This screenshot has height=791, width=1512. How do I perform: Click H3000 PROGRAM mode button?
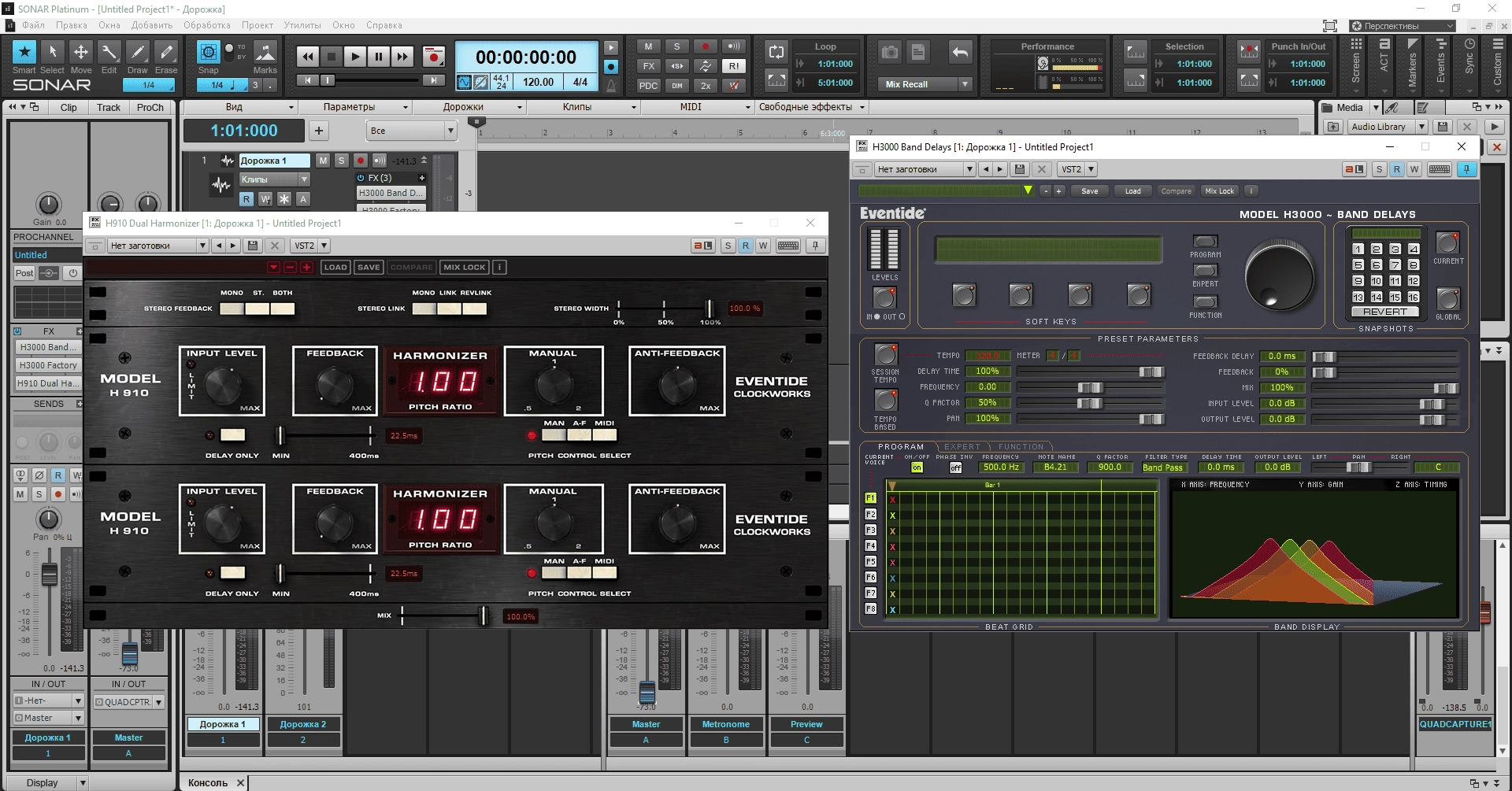tap(1205, 242)
